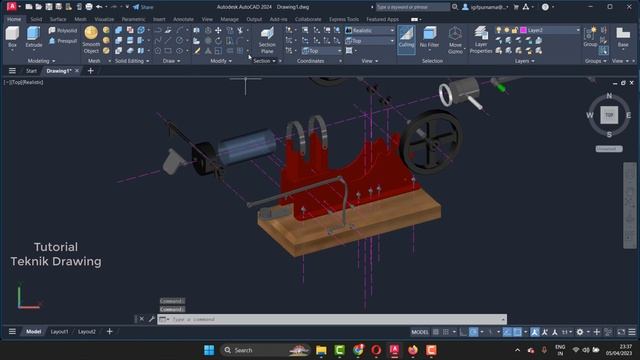Add a new layout with the plus button
This screenshot has width=640, height=360.
(x=109, y=332)
